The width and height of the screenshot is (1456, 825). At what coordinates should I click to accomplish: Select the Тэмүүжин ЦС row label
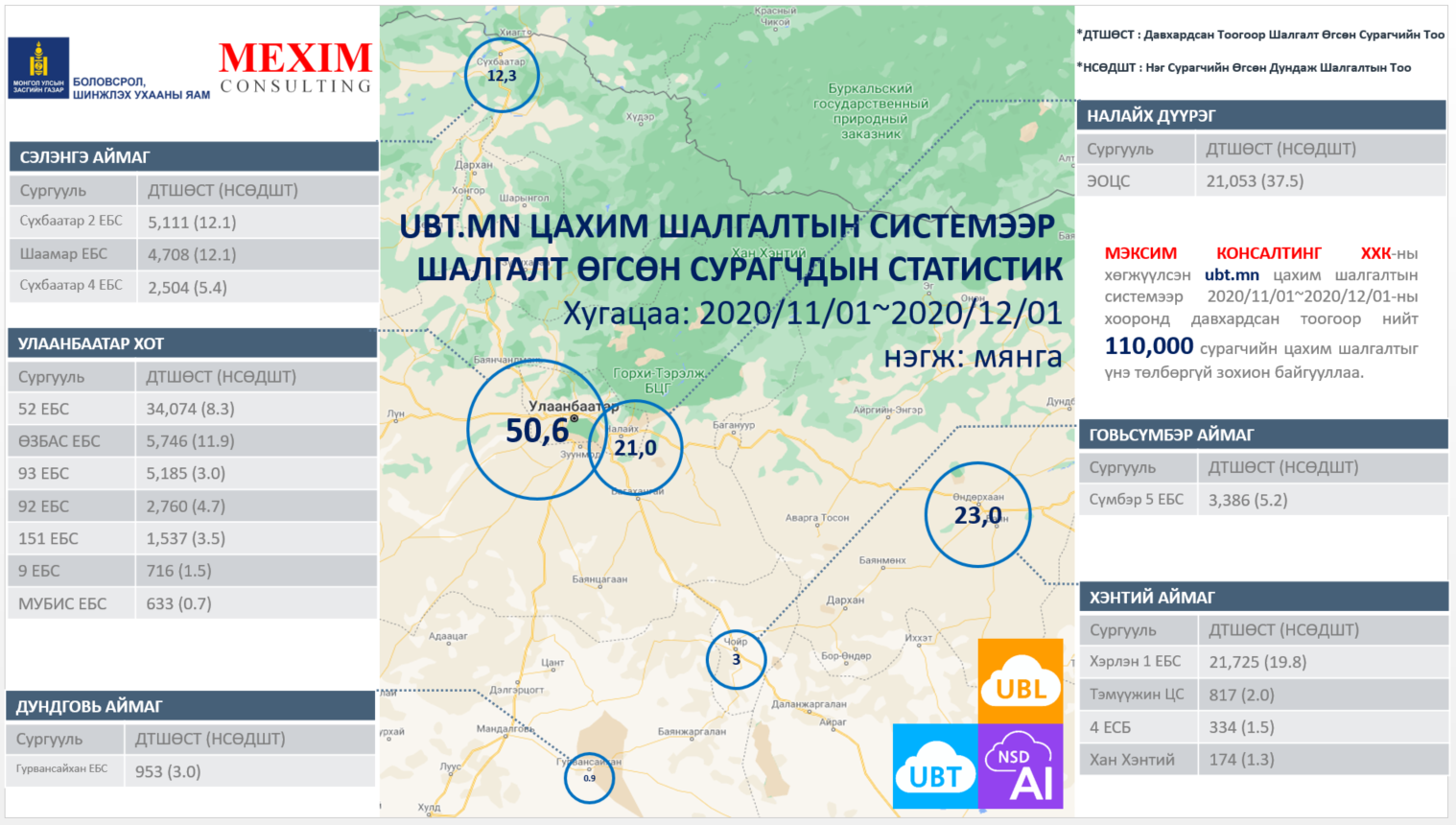click(x=1137, y=694)
